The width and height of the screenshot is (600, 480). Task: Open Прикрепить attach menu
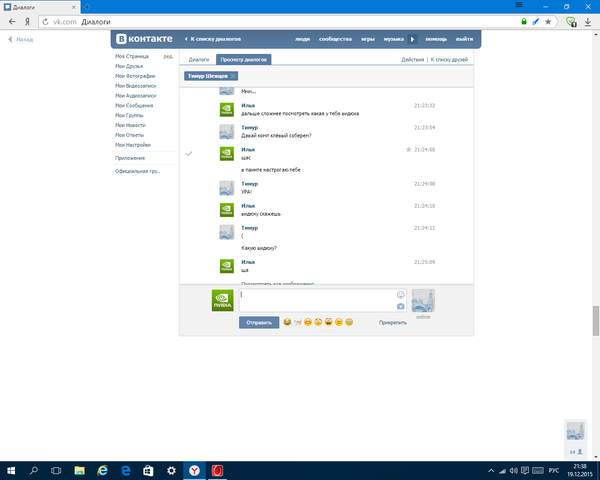pyautogui.click(x=393, y=323)
